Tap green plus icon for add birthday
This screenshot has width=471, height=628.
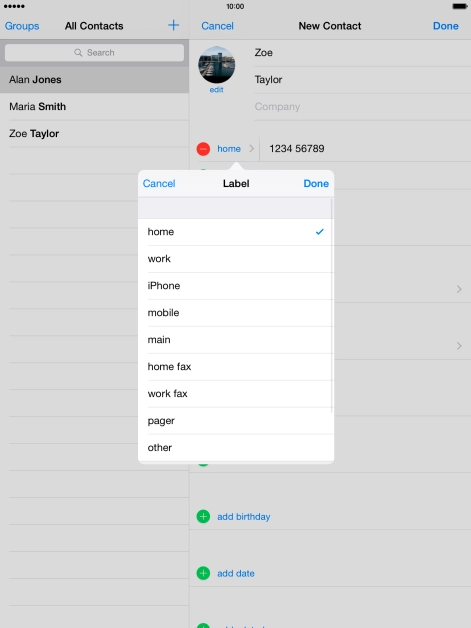pyautogui.click(x=203, y=516)
